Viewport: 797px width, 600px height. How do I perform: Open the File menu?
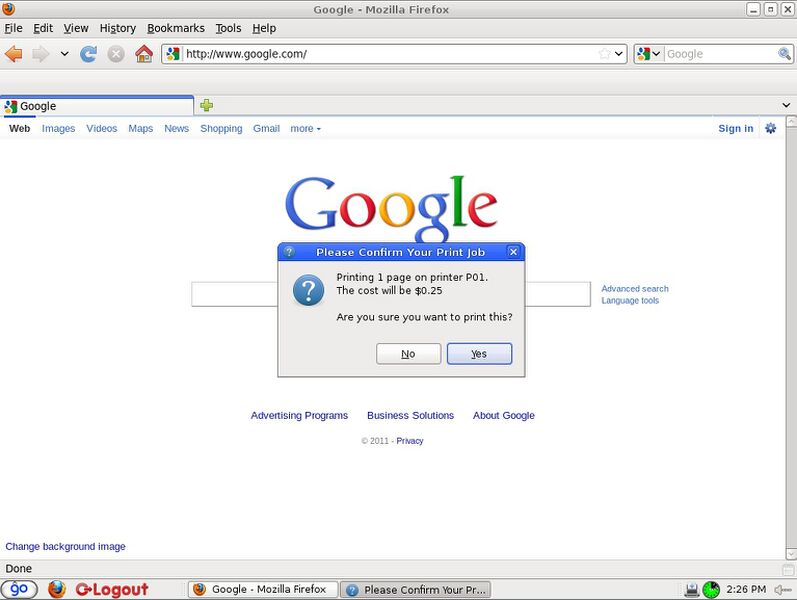(13, 28)
